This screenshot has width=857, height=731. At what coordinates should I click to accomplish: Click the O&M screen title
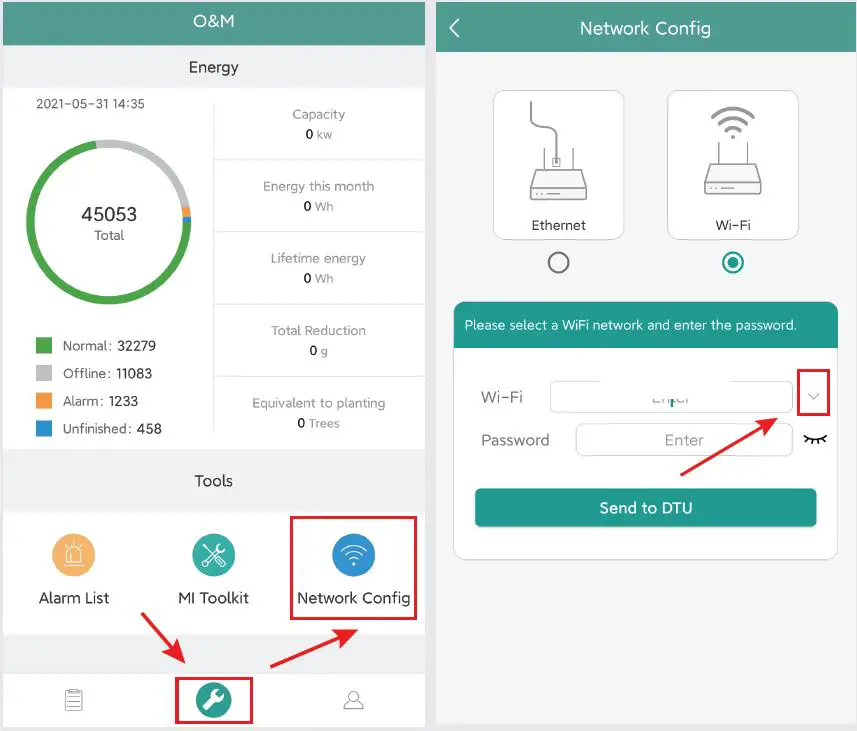[x=214, y=21]
